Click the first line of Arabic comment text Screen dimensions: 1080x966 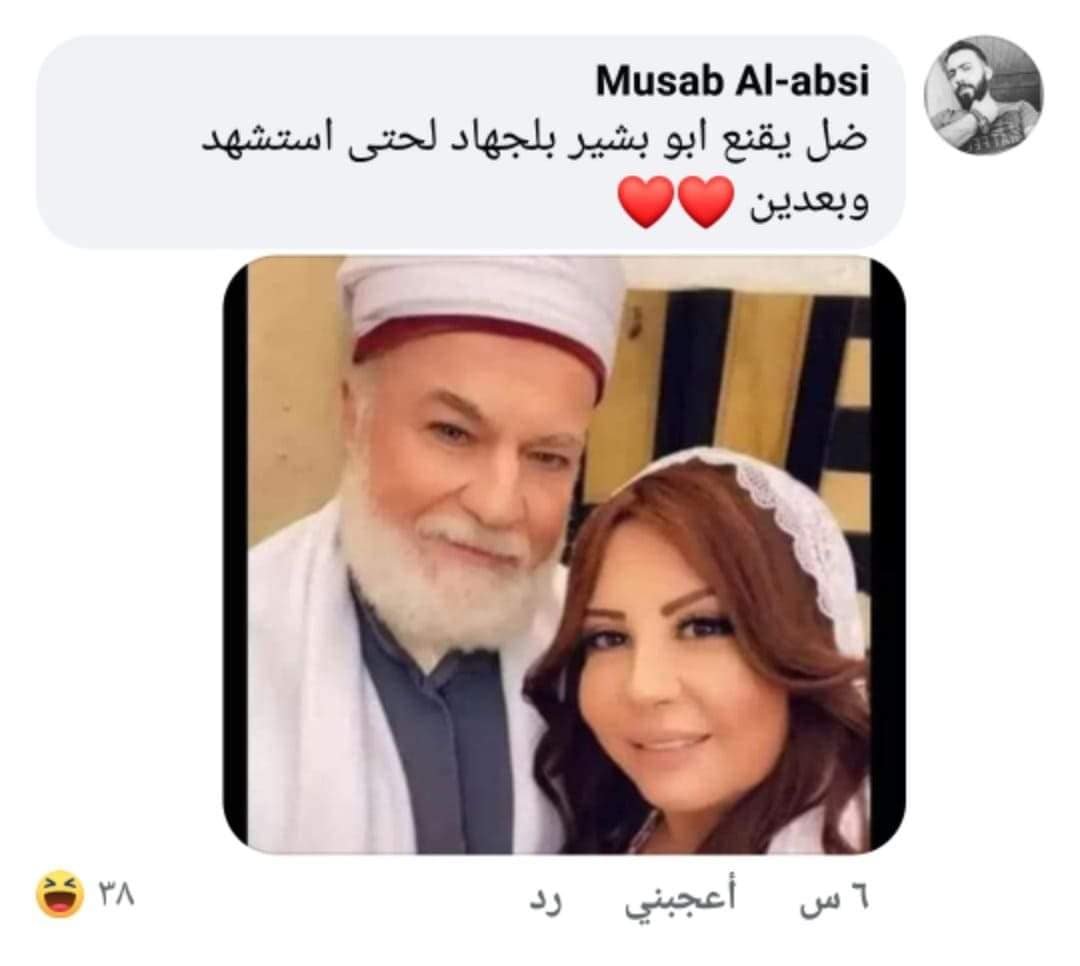tap(535, 139)
